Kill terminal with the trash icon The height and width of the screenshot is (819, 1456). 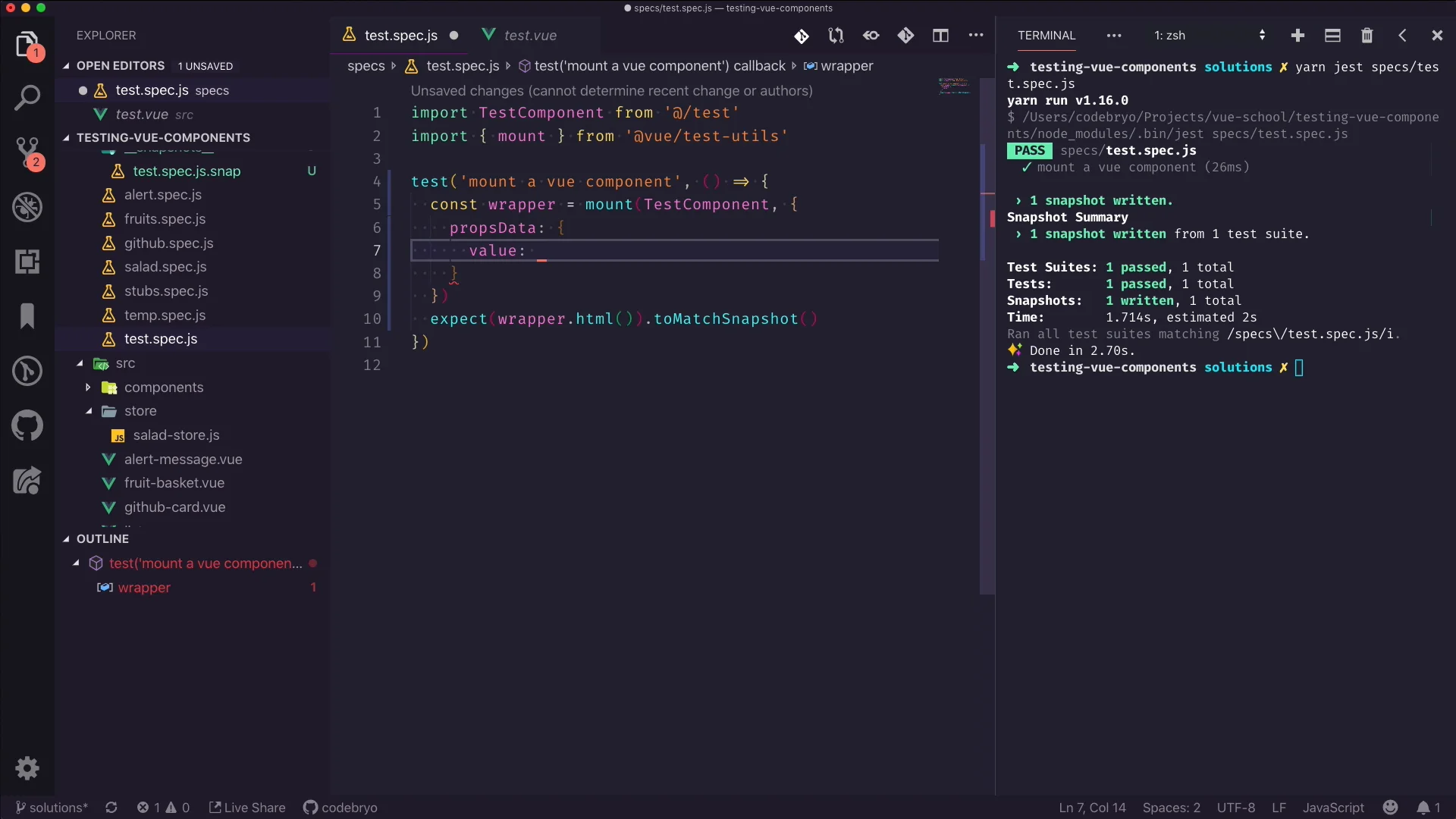point(1367,36)
